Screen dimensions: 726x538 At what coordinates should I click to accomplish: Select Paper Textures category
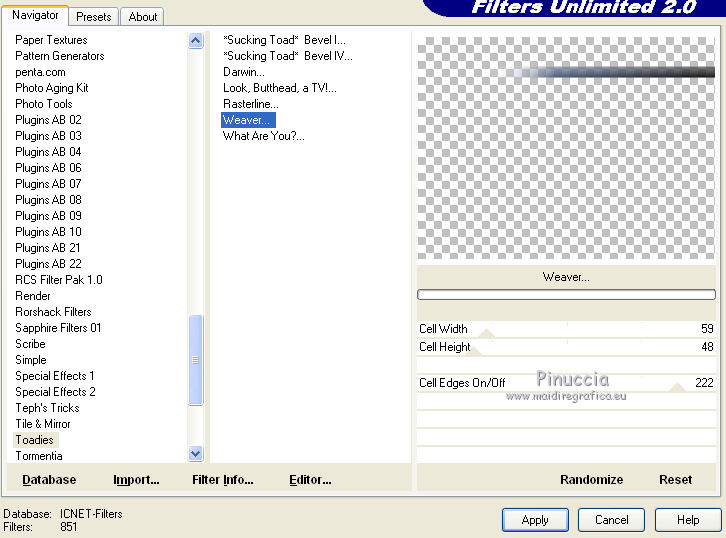pos(51,40)
